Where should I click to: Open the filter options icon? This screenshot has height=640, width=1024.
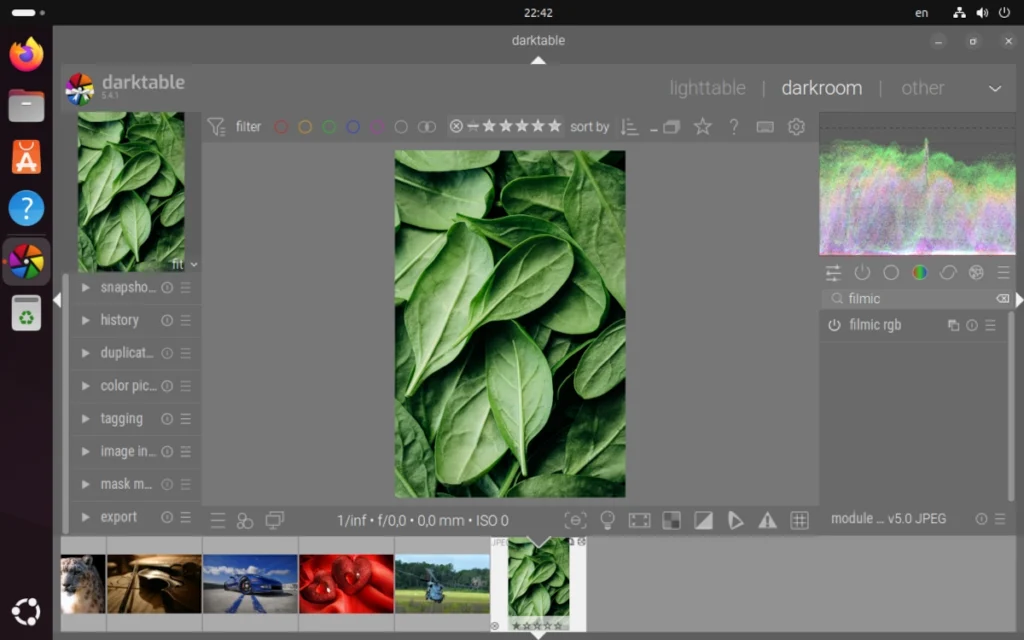[x=216, y=126]
